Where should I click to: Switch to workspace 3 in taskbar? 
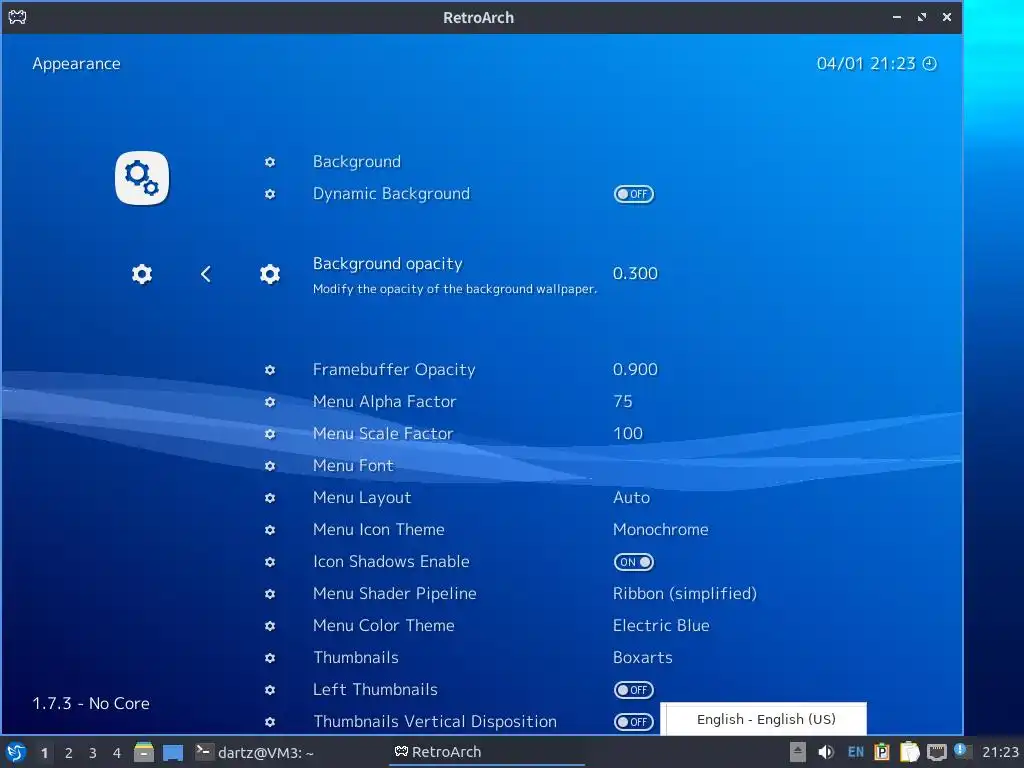pyautogui.click(x=93, y=753)
